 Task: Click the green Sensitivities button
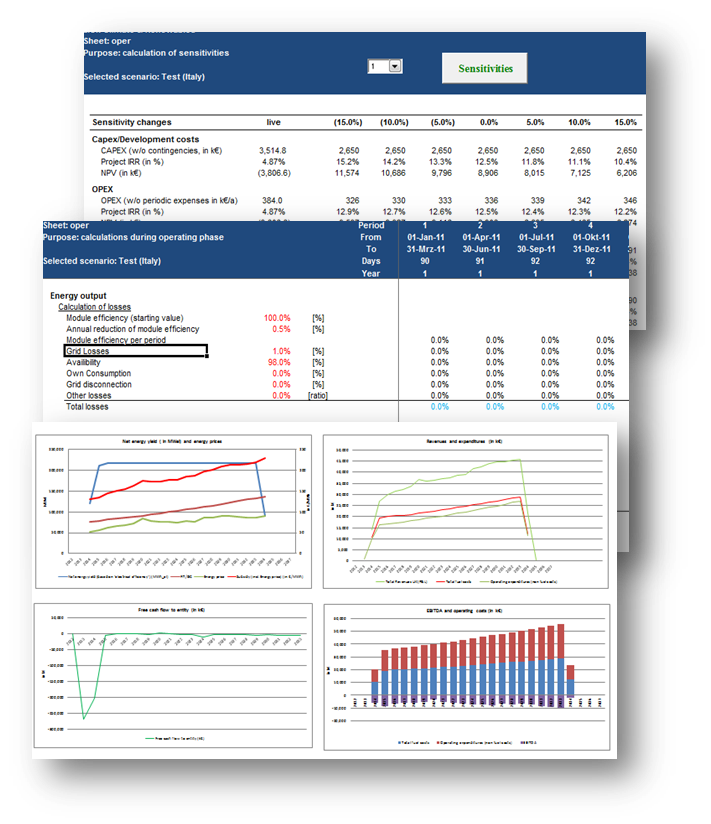click(x=485, y=69)
